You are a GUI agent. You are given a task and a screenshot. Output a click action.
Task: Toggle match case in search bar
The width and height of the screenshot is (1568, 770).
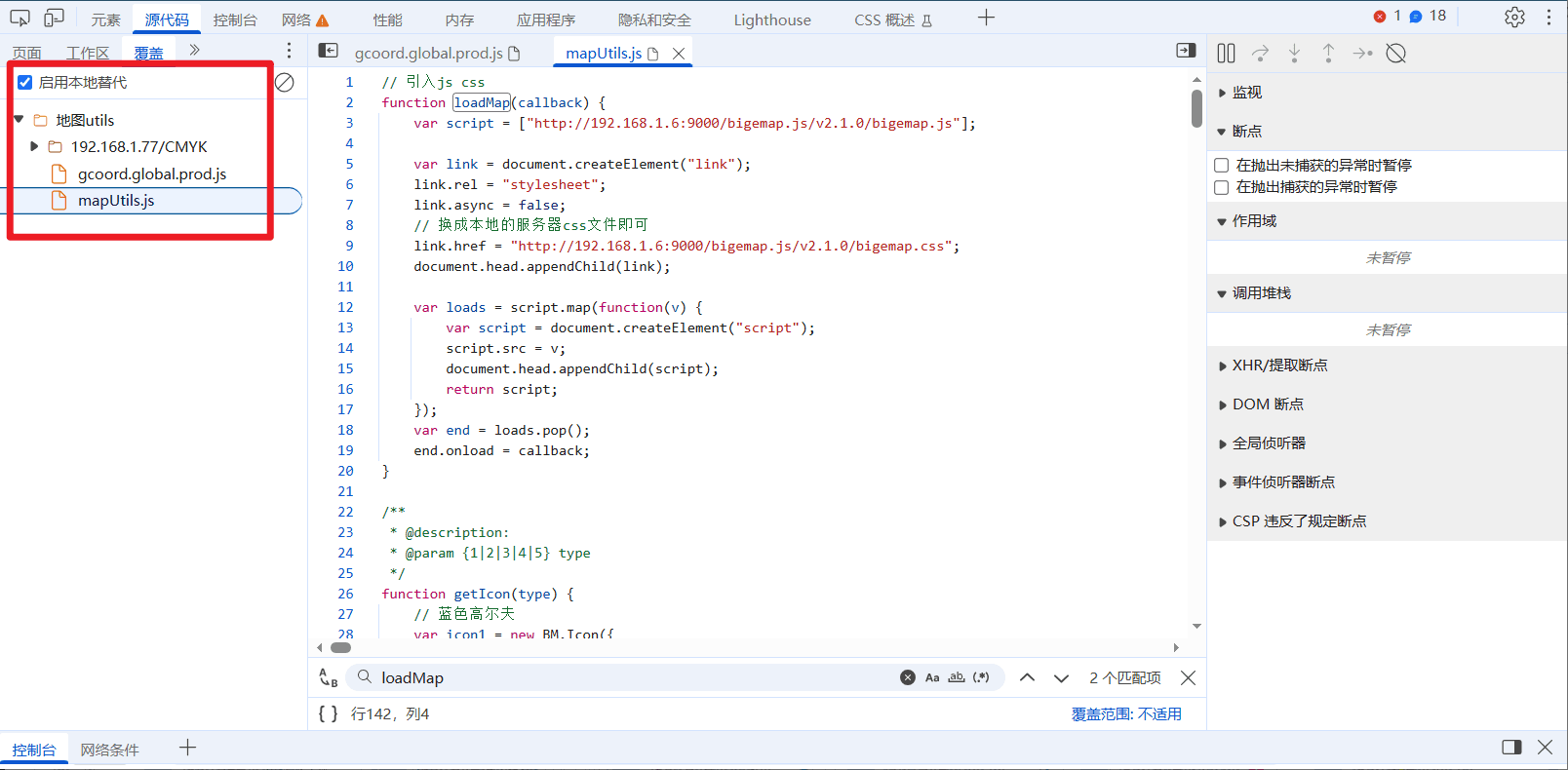coord(932,677)
